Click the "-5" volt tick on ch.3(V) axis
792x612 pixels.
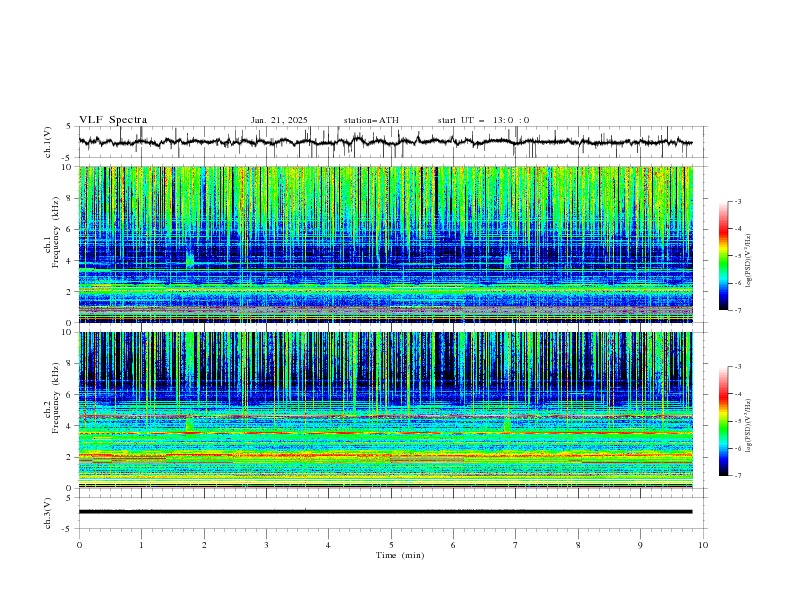[x=68, y=529]
